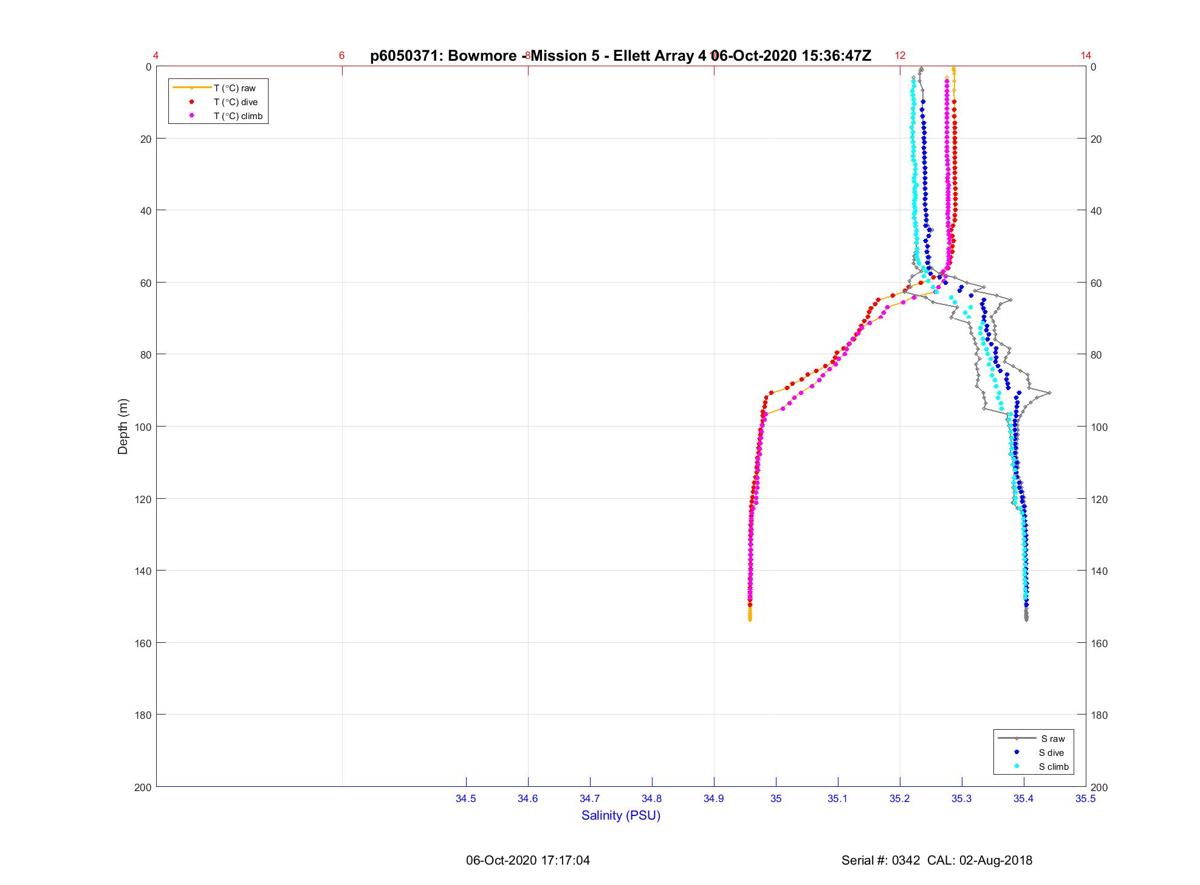Click the right depth axis label 40

pyautogui.click(x=1098, y=211)
